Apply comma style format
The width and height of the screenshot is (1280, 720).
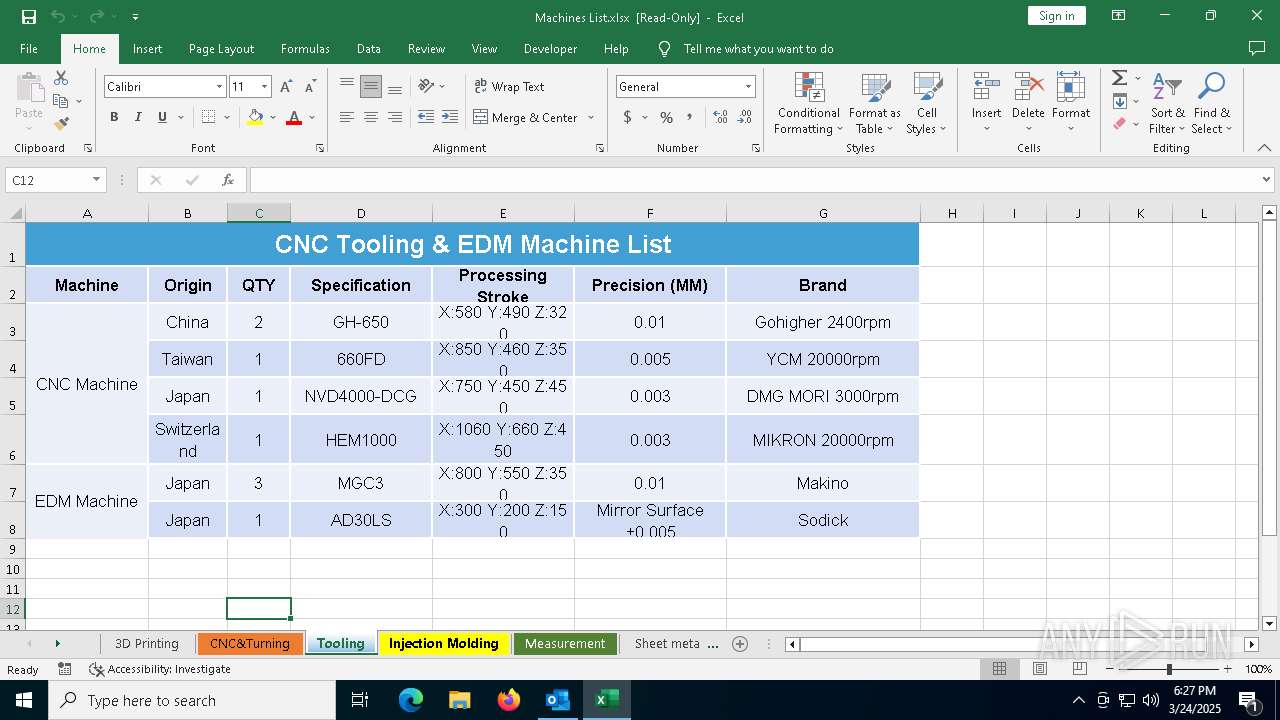click(x=690, y=117)
